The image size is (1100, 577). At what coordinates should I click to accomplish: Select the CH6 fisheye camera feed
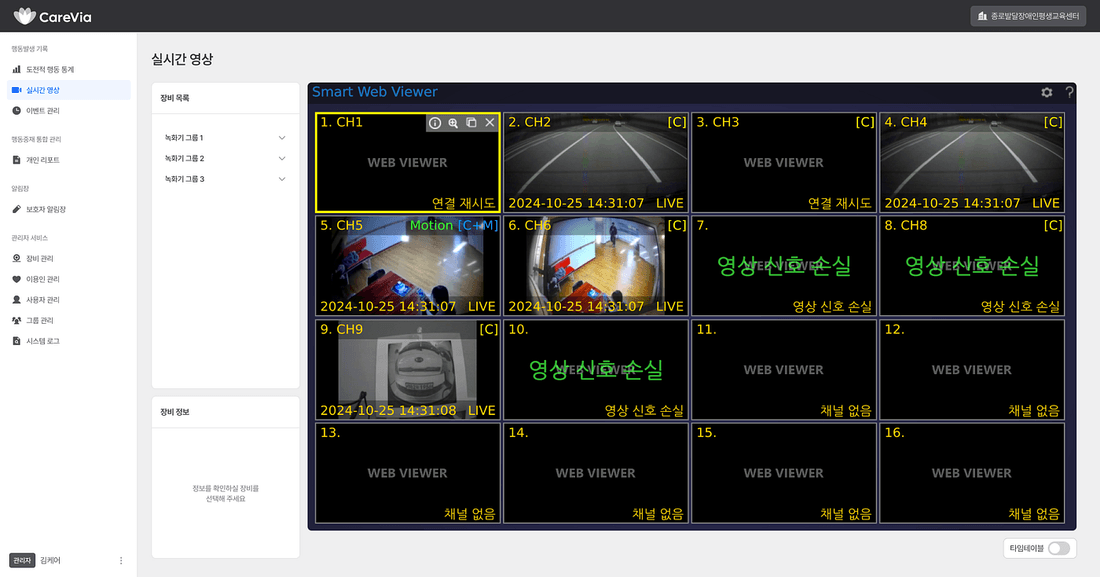point(596,266)
